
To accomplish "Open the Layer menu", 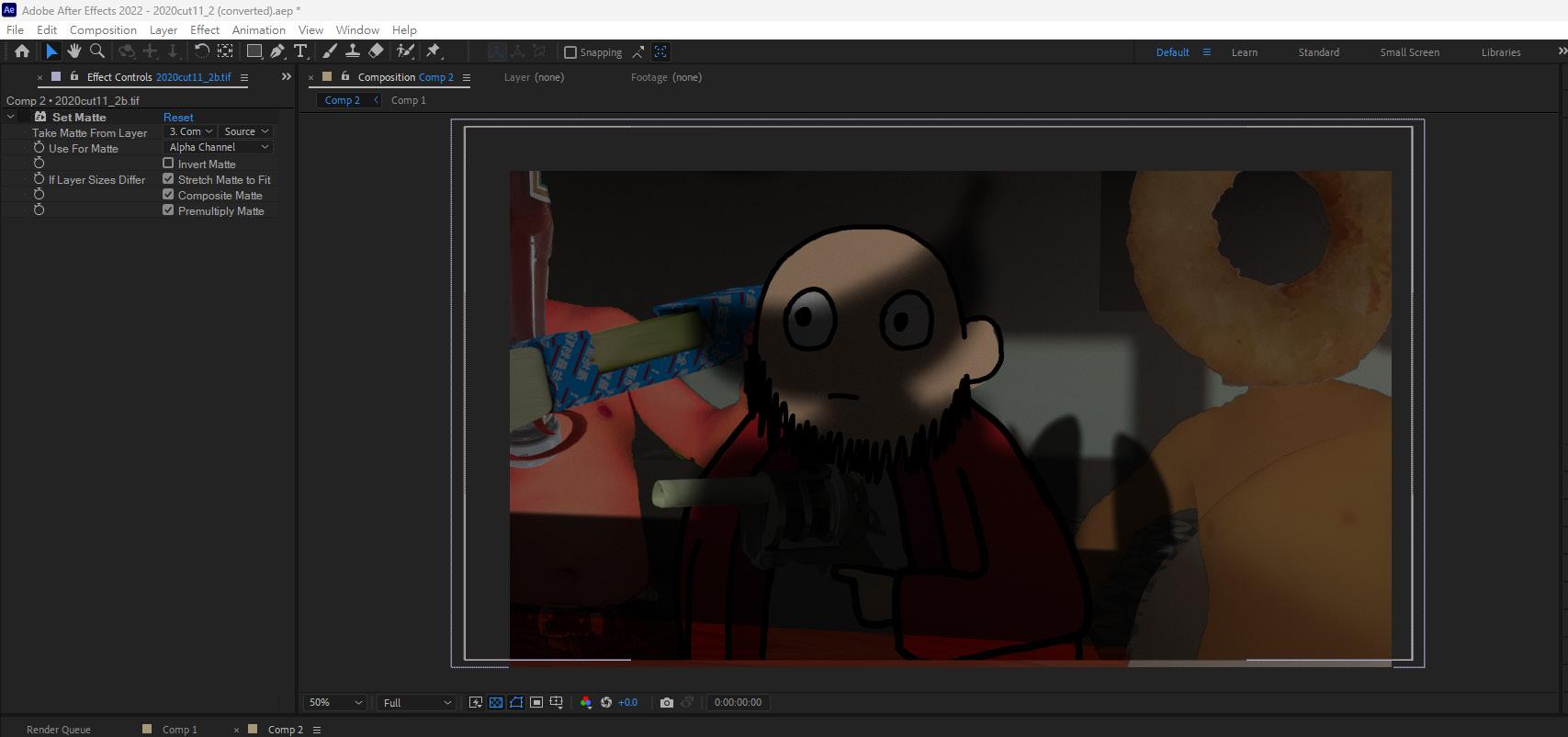I will (164, 29).
